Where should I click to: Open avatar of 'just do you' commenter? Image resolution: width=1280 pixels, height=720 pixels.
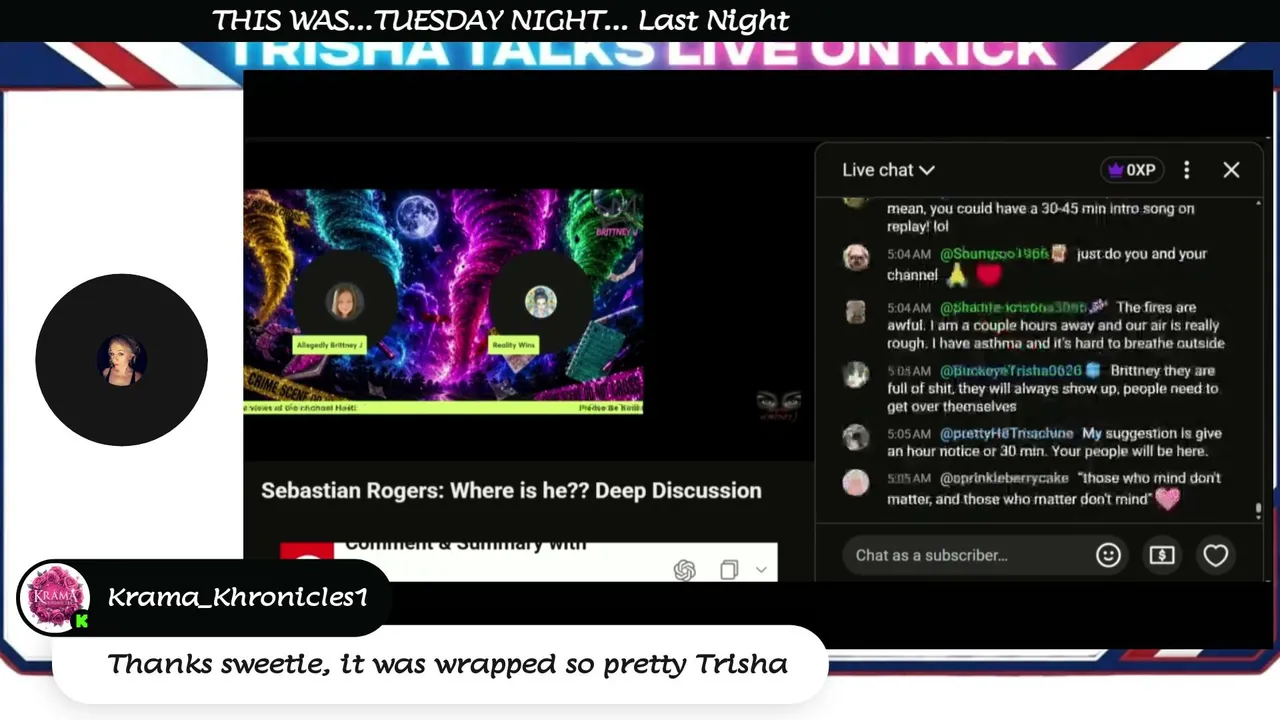tap(855, 257)
